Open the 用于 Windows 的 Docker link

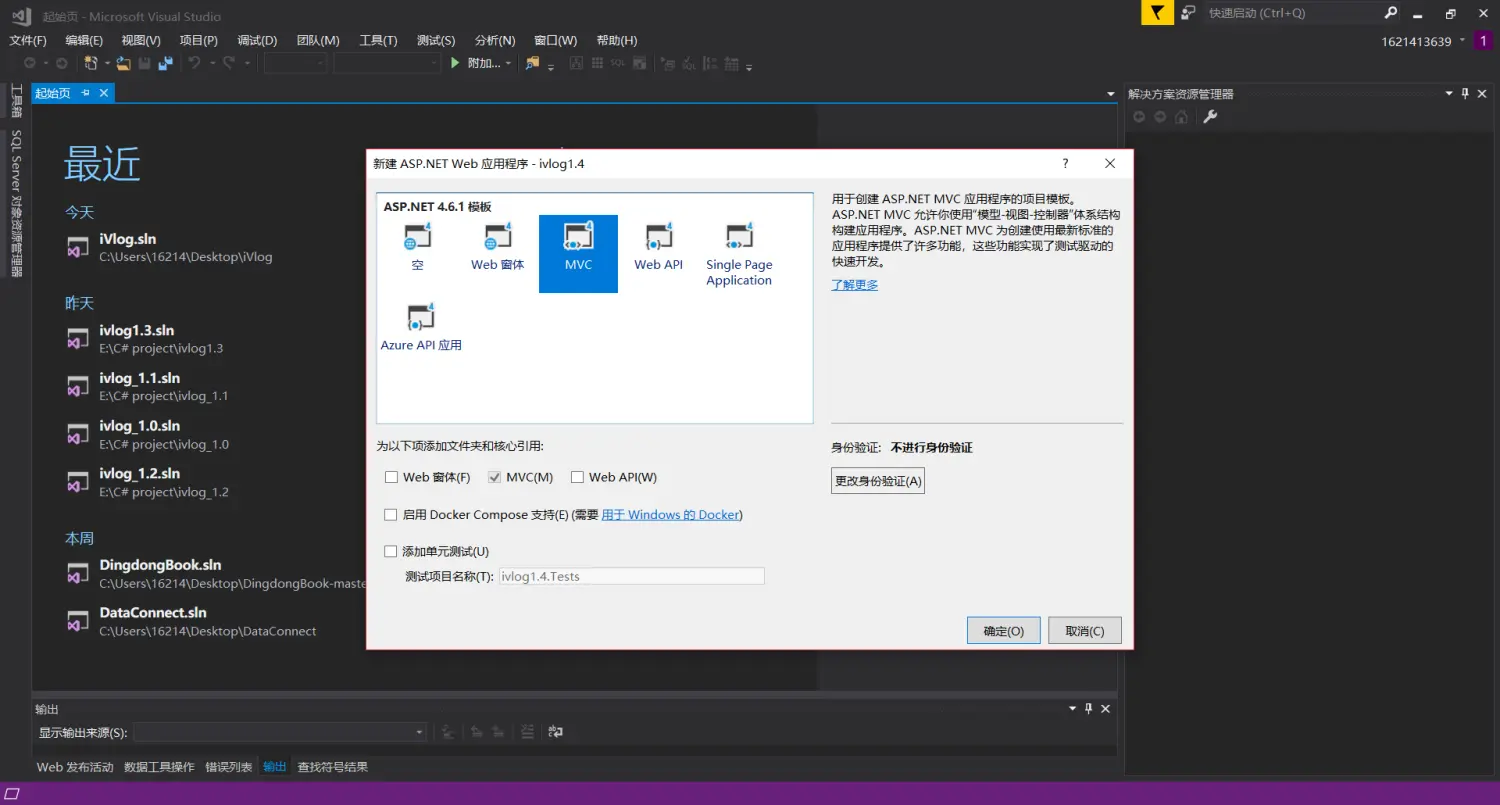point(671,515)
